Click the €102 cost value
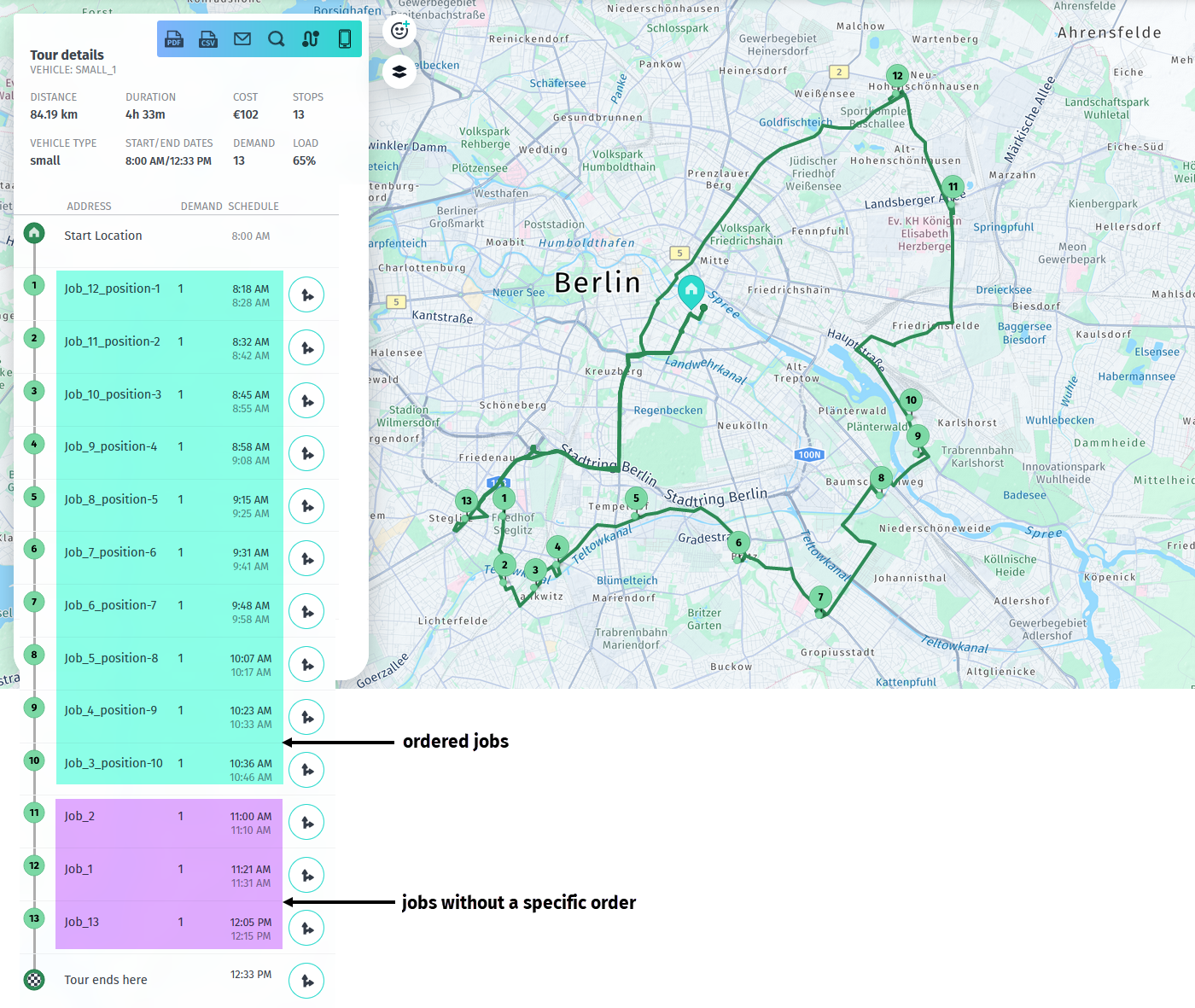 click(246, 114)
